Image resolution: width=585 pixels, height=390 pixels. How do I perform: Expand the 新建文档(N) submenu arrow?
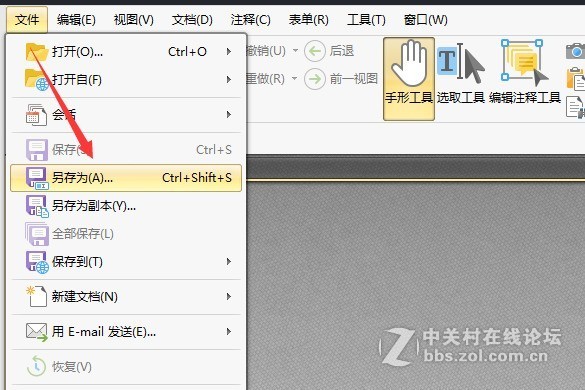coord(229,297)
